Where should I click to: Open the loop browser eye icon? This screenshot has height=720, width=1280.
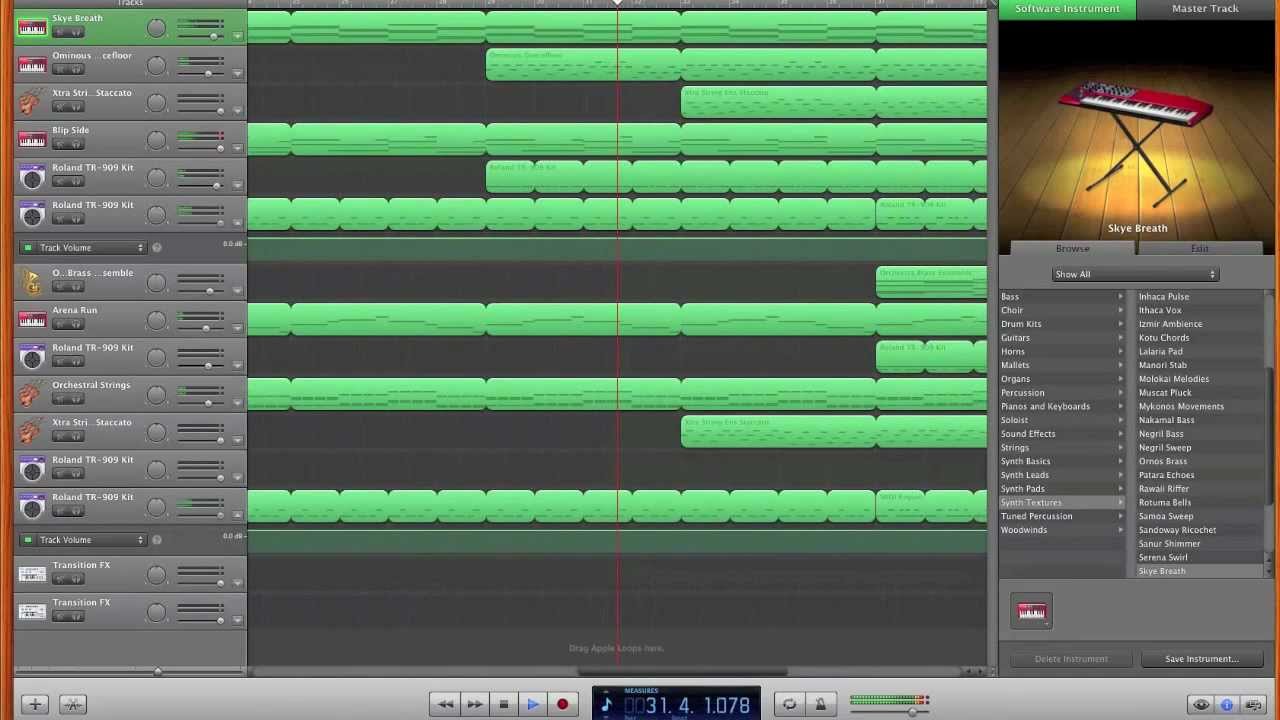[1201, 705]
